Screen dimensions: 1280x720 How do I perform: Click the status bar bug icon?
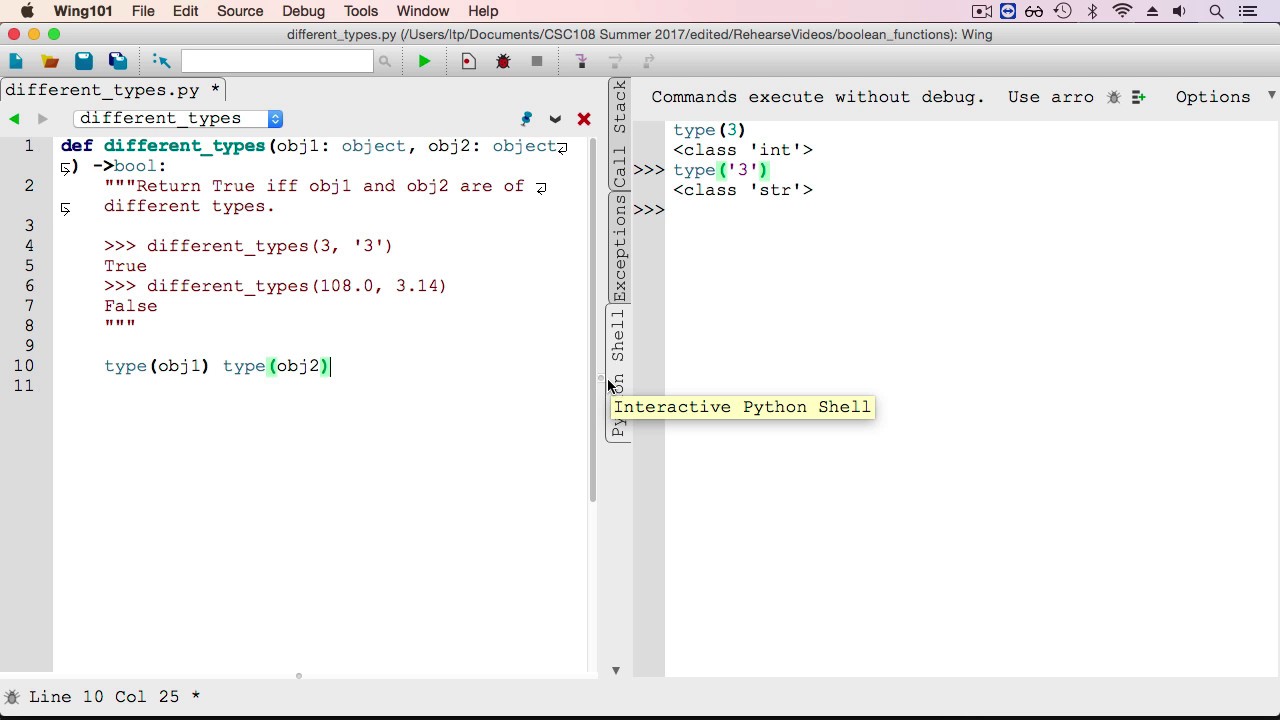pyautogui.click(x=12, y=697)
